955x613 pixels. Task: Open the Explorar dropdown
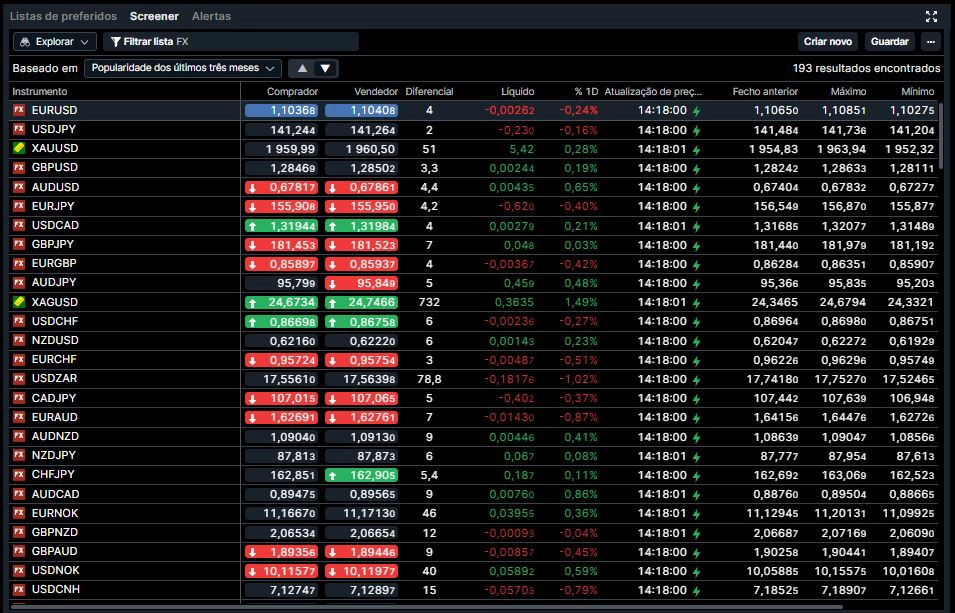coord(55,41)
